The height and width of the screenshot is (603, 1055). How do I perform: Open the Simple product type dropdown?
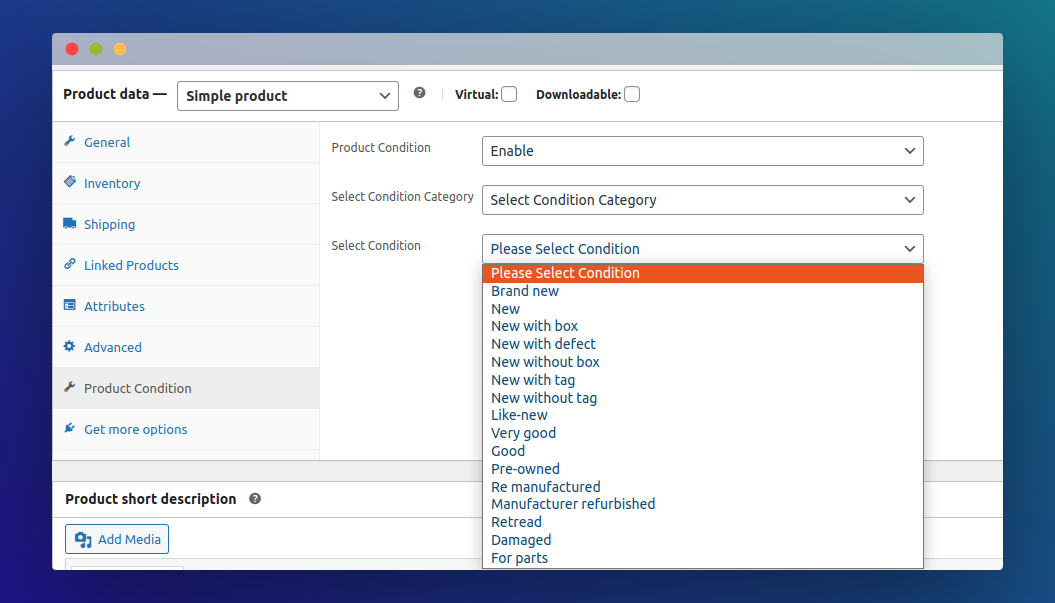click(x=288, y=96)
